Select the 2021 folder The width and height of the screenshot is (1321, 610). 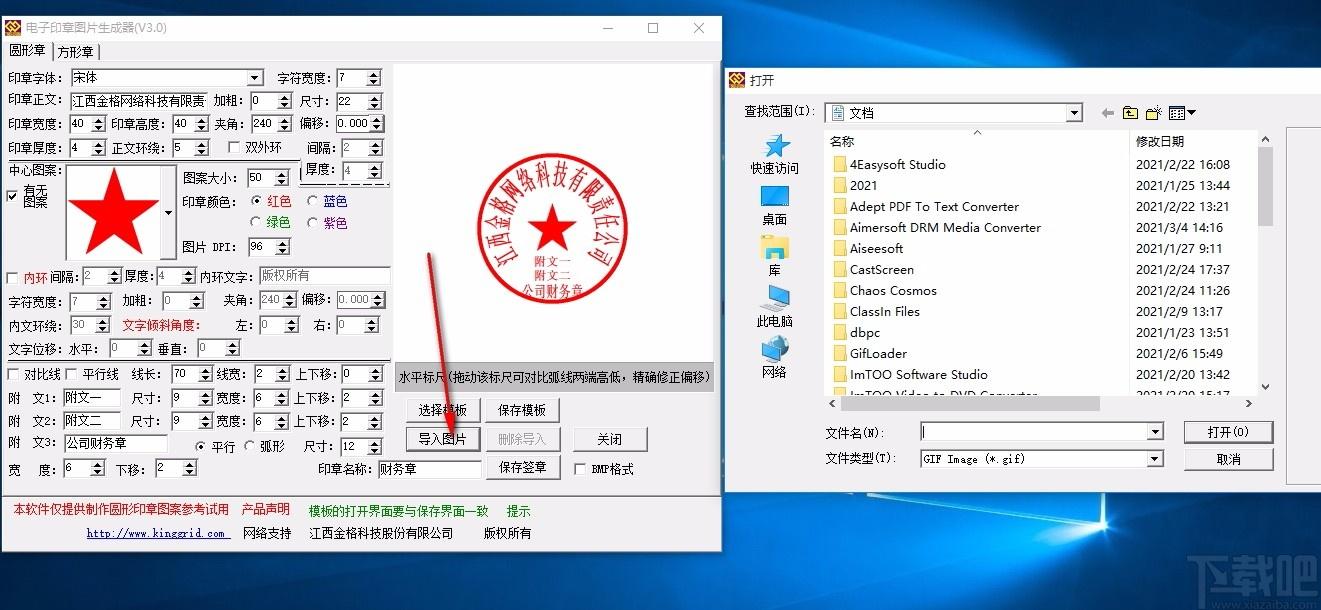click(854, 185)
